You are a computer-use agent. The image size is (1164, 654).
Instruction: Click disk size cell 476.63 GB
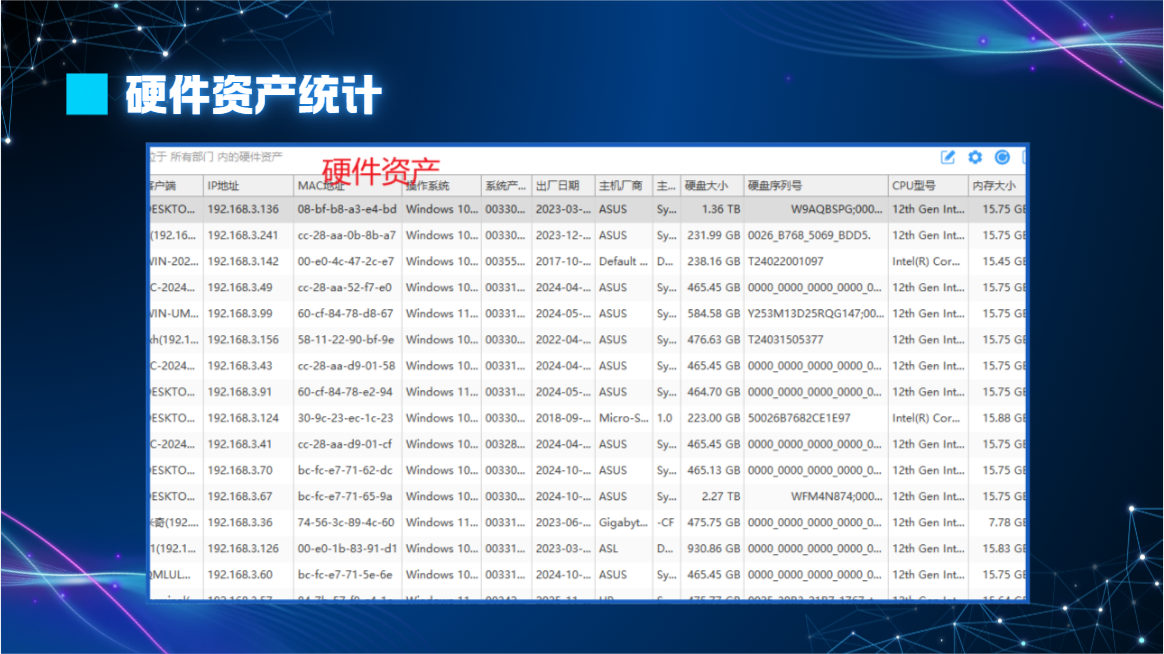pyautogui.click(x=713, y=339)
